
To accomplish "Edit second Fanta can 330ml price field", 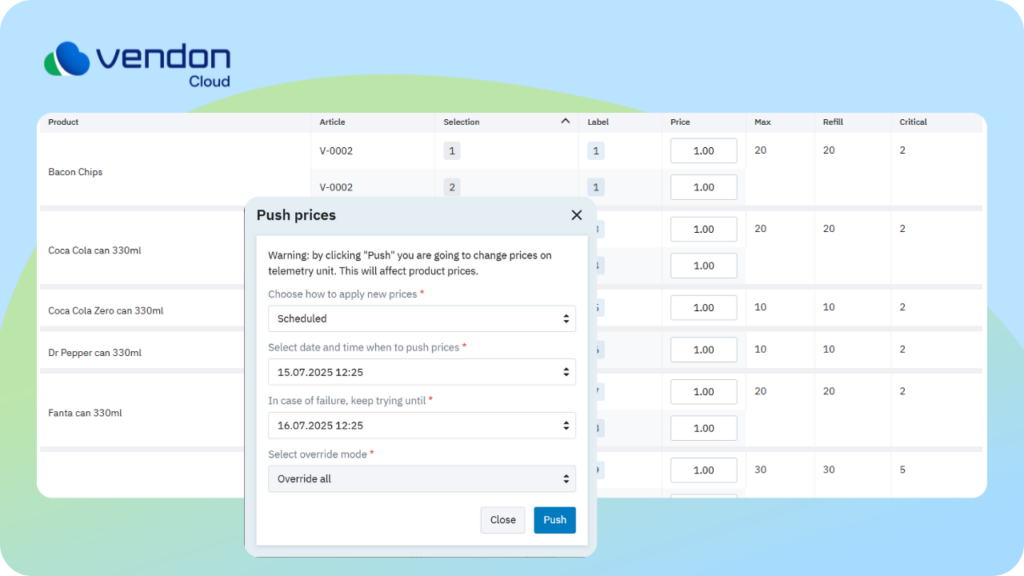I will click(703, 428).
